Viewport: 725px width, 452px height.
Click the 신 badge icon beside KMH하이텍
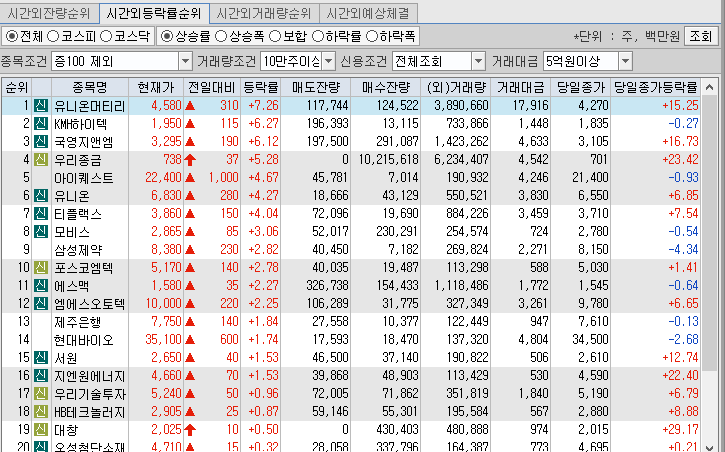point(41,124)
